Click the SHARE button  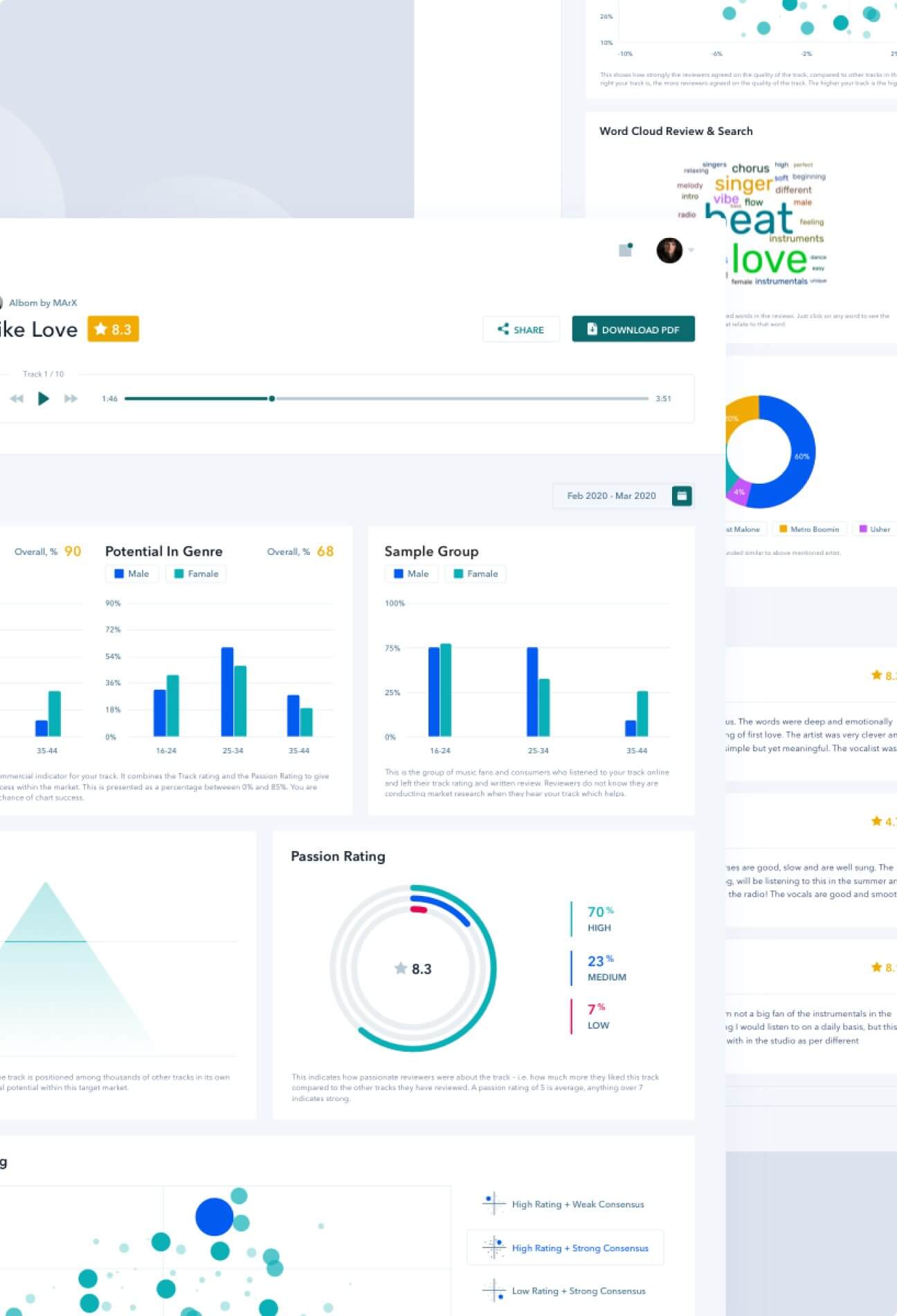point(520,329)
